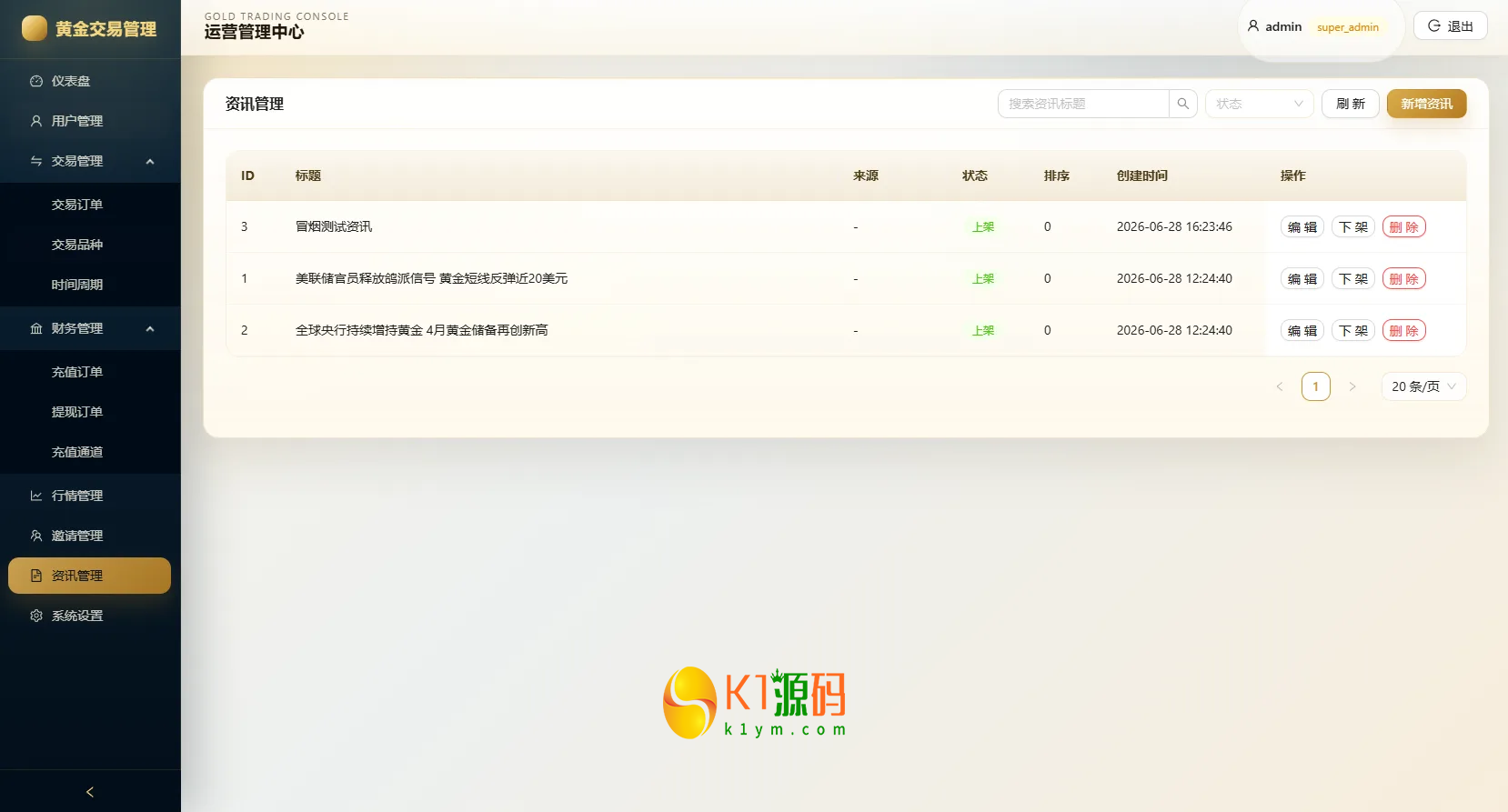
Task: Click title 美联储官员释放鸽派信号 黄金短线反弹近20美元
Action: pyautogui.click(x=431, y=278)
